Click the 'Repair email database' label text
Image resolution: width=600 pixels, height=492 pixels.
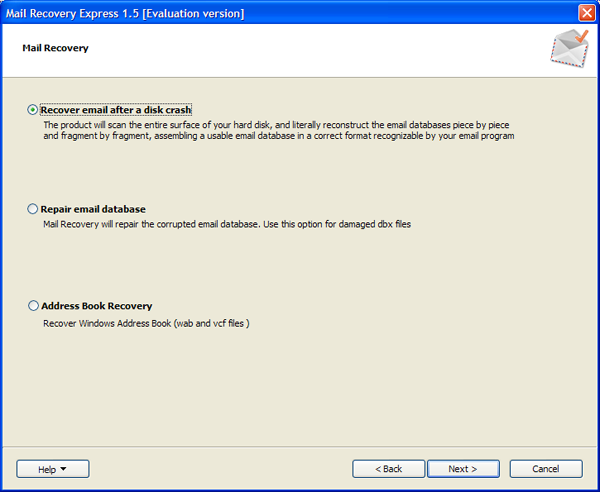pyautogui.click(x=93, y=209)
